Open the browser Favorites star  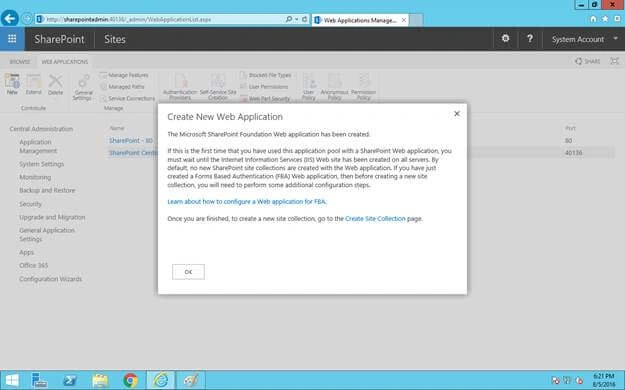[x=605, y=19]
